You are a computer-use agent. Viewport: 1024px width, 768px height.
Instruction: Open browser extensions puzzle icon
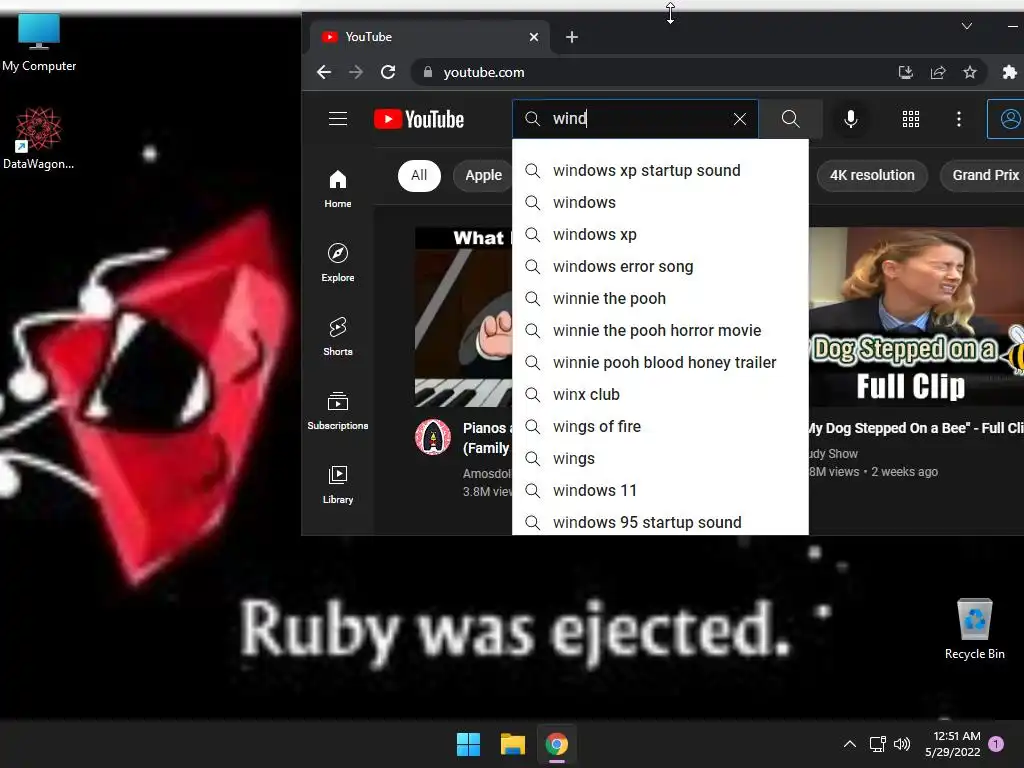pyautogui.click(x=1010, y=72)
